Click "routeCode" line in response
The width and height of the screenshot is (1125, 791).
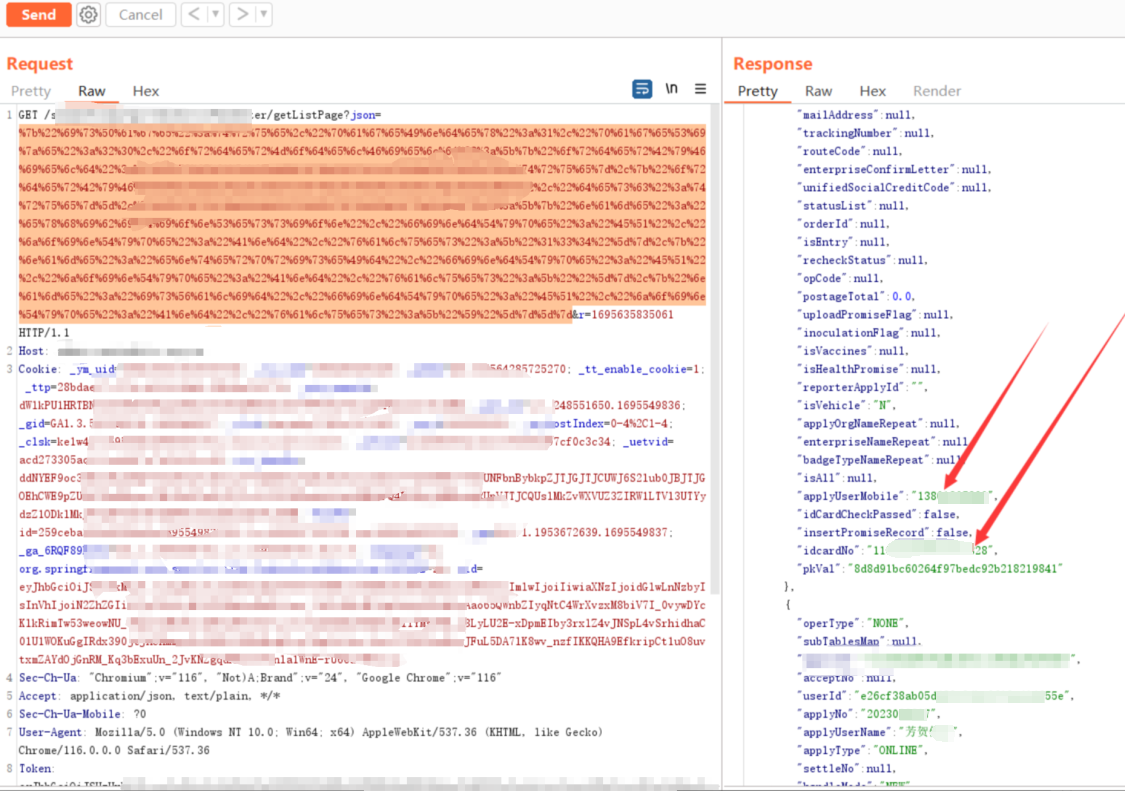849,151
